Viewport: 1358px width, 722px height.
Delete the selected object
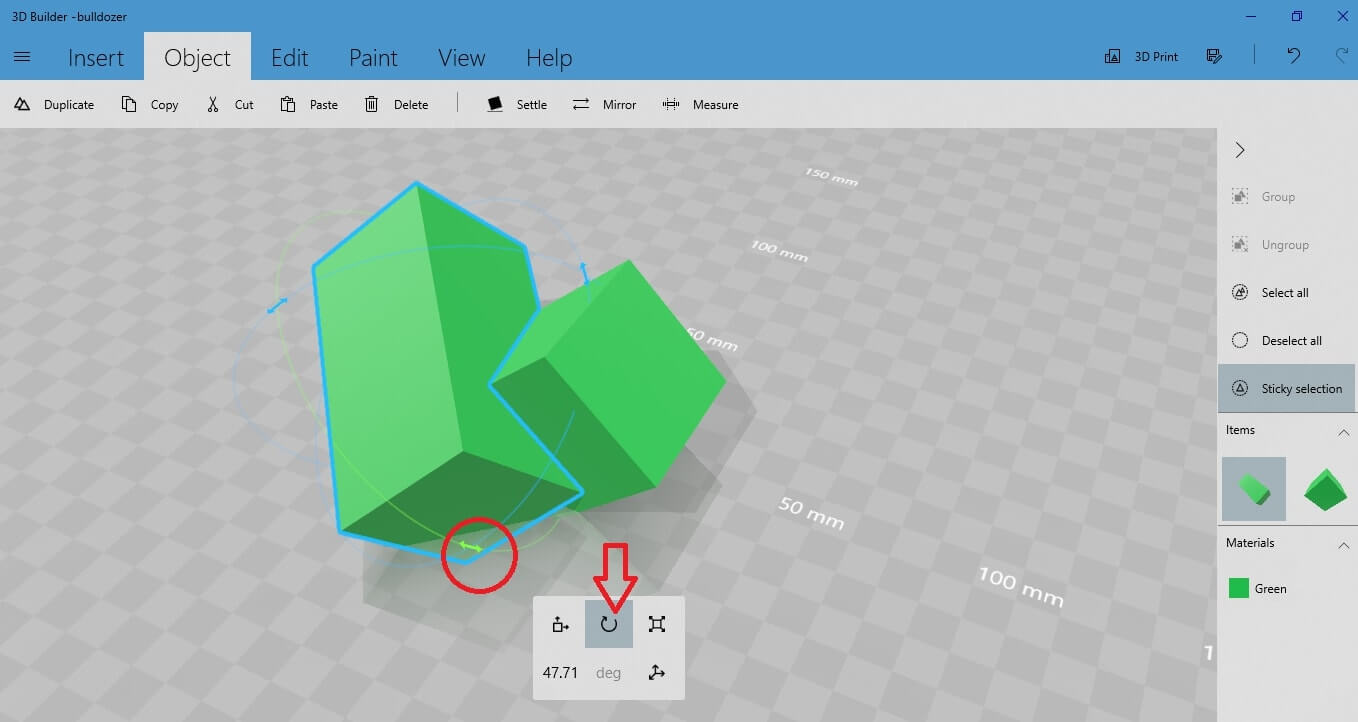(396, 104)
